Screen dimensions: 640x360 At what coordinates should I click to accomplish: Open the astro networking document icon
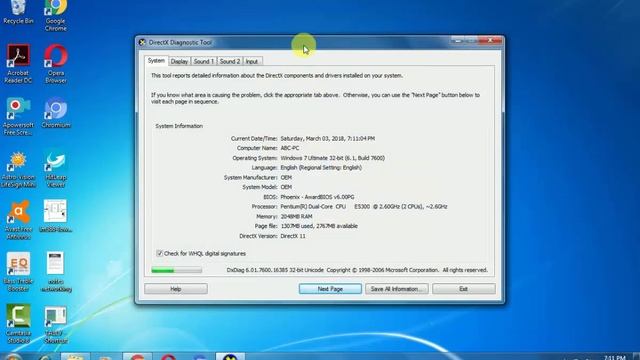56,271
